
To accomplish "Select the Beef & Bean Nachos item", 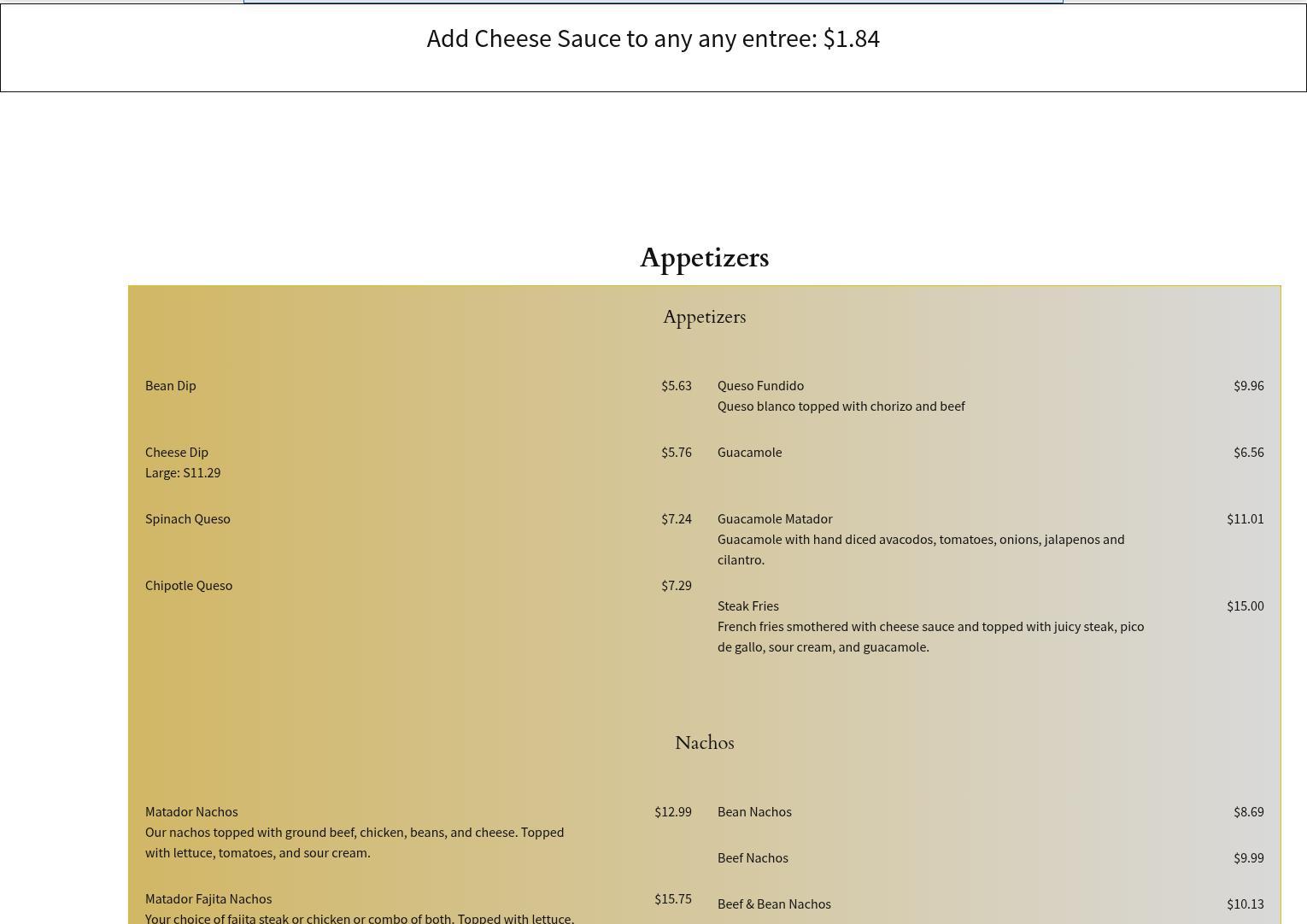I will (x=774, y=904).
